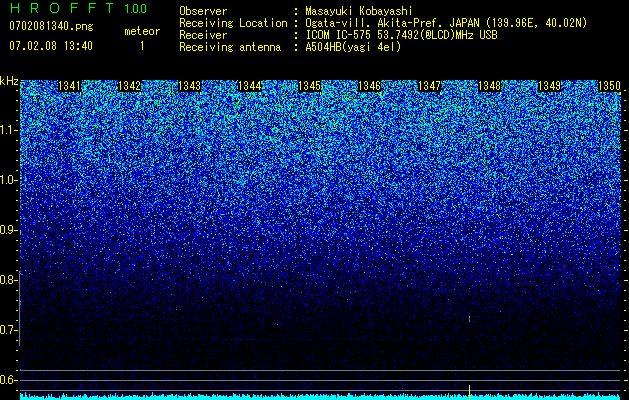Click the 0.7 frequency axis label

coord(8,330)
